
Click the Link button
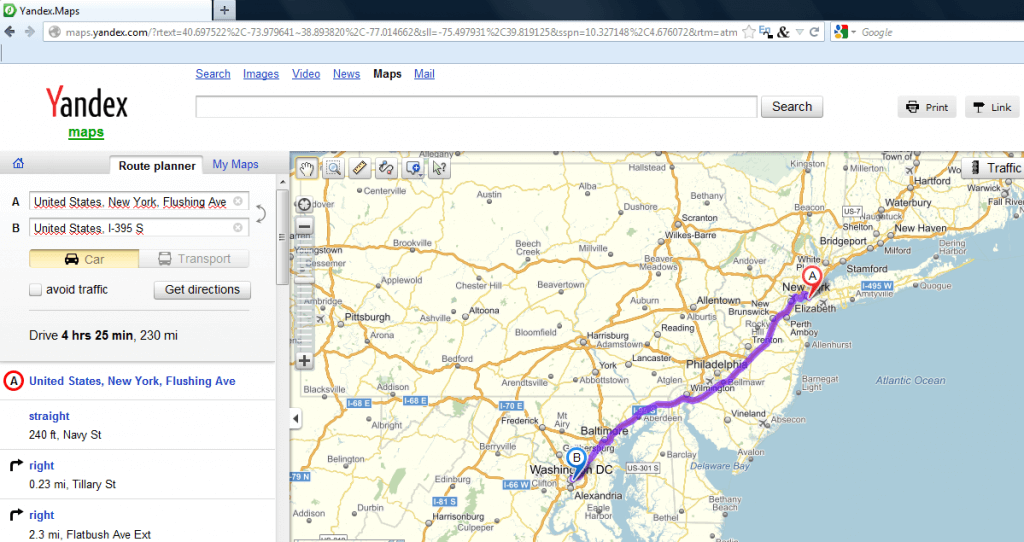[x=992, y=107]
